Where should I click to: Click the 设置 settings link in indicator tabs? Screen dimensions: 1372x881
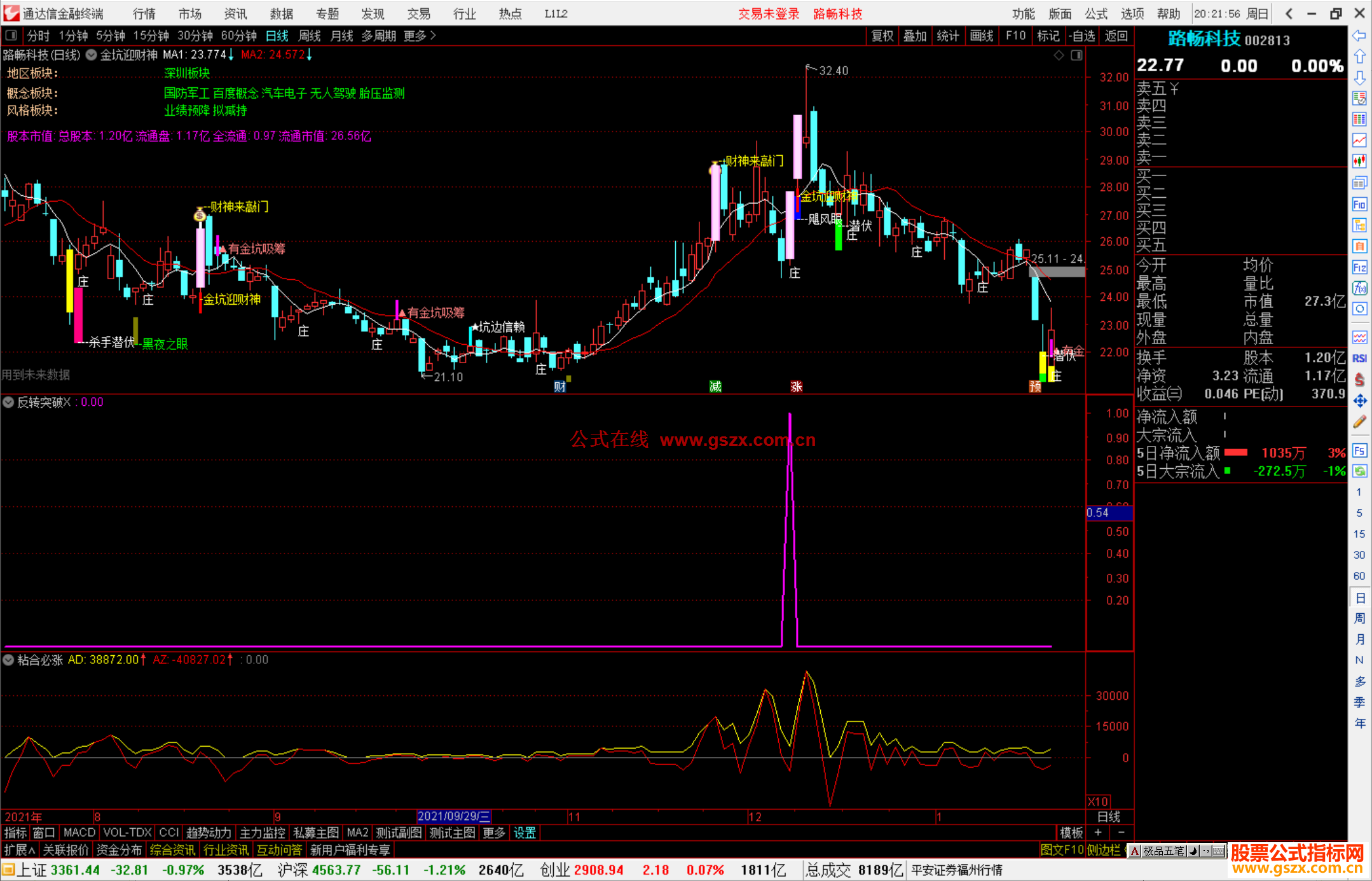(x=525, y=833)
